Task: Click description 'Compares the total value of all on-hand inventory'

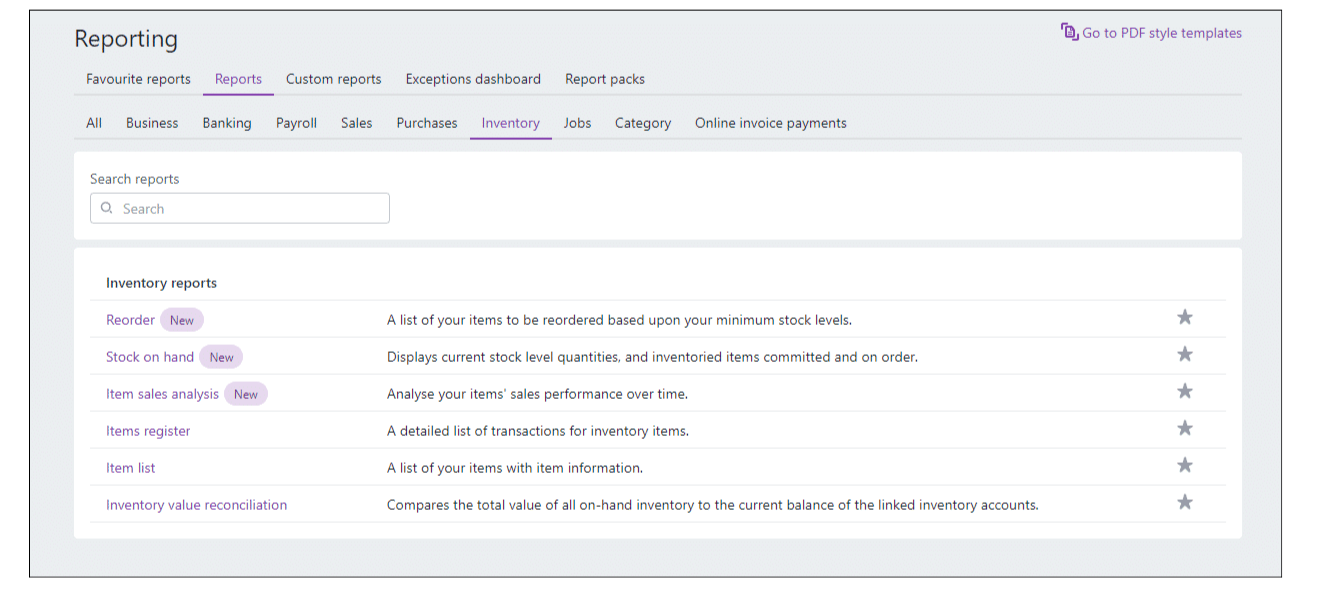Action: click(713, 505)
